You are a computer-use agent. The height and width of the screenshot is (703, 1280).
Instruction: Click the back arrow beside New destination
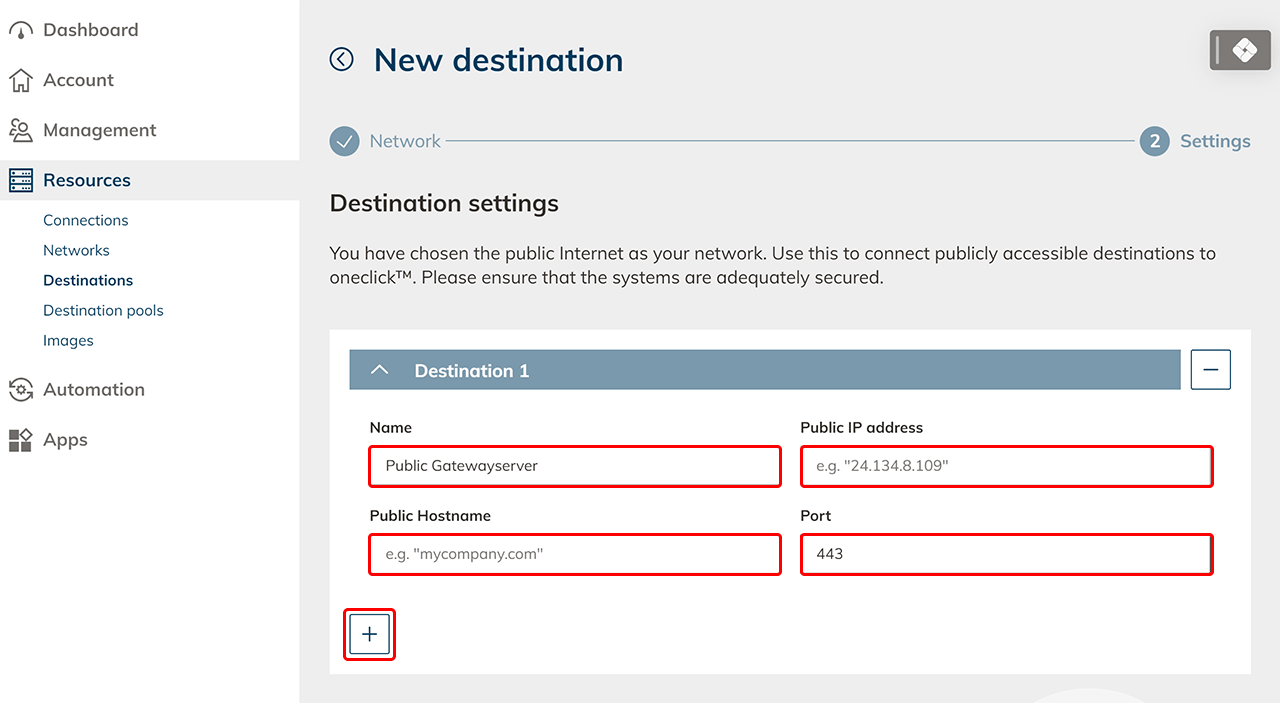pos(342,60)
